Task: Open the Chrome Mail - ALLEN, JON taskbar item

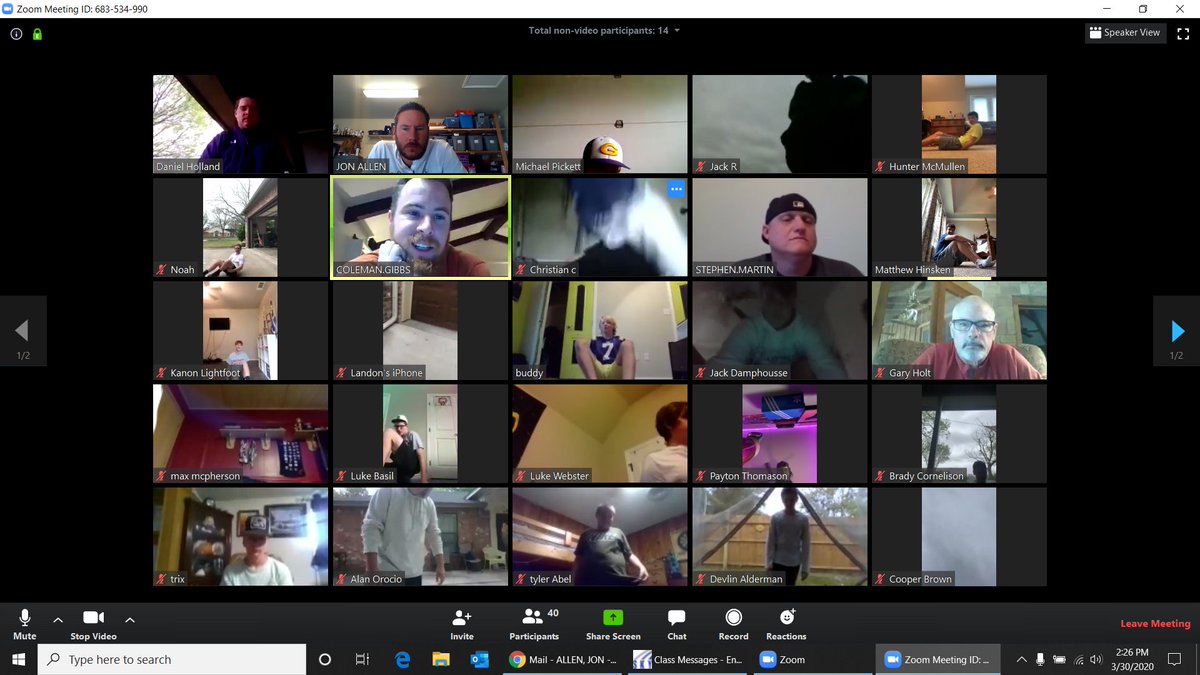Action: pyautogui.click(x=563, y=659)
